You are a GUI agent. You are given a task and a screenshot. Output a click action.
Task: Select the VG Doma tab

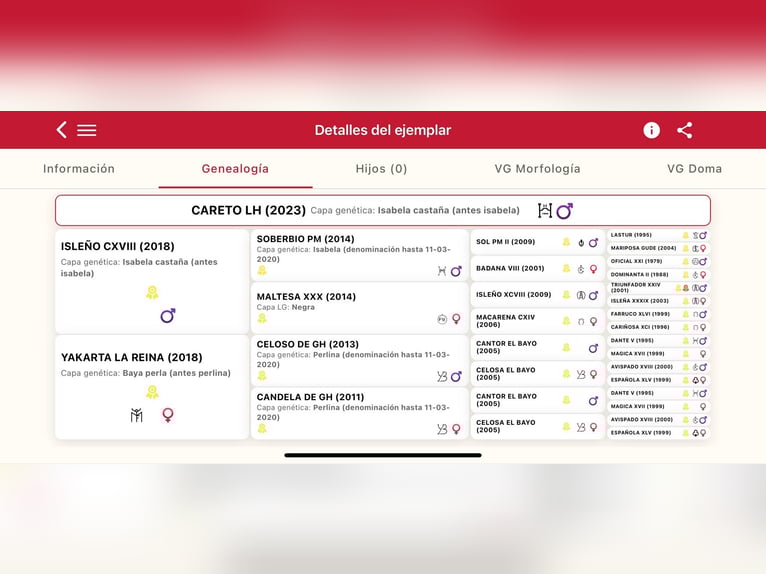[x=694, y=169]
